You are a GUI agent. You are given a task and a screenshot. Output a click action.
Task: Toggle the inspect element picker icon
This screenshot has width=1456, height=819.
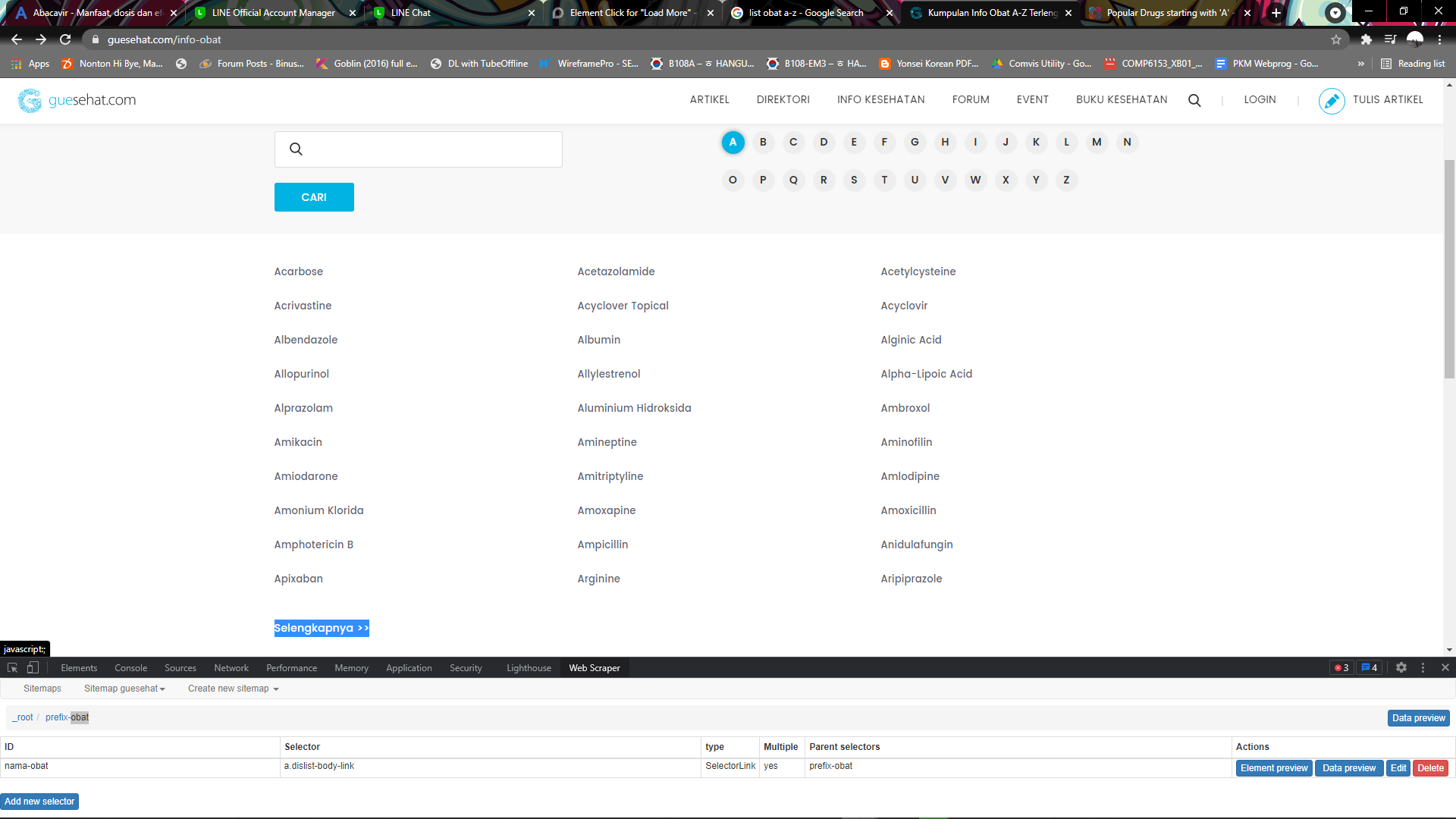[12, 667]
